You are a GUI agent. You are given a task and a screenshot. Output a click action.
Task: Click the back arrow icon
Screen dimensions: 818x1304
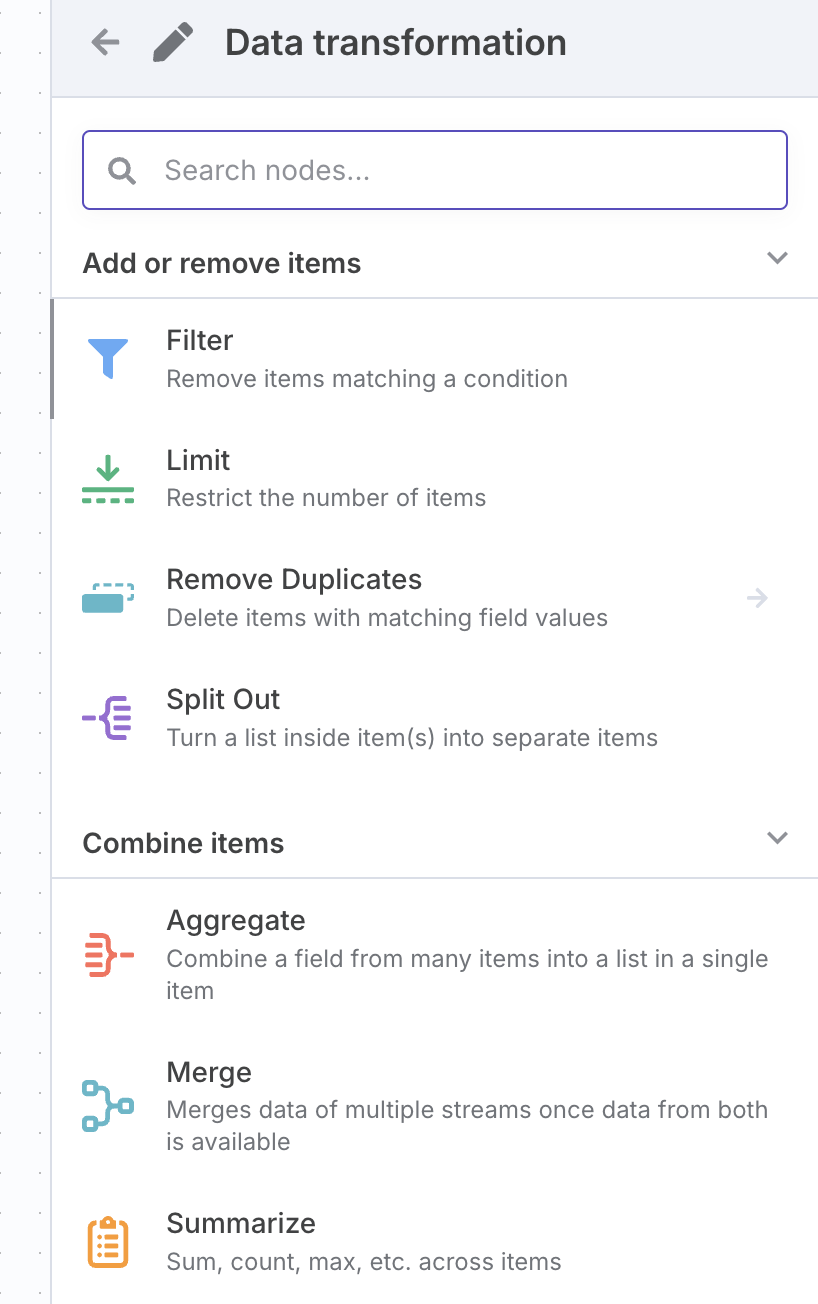click(105, 42)
